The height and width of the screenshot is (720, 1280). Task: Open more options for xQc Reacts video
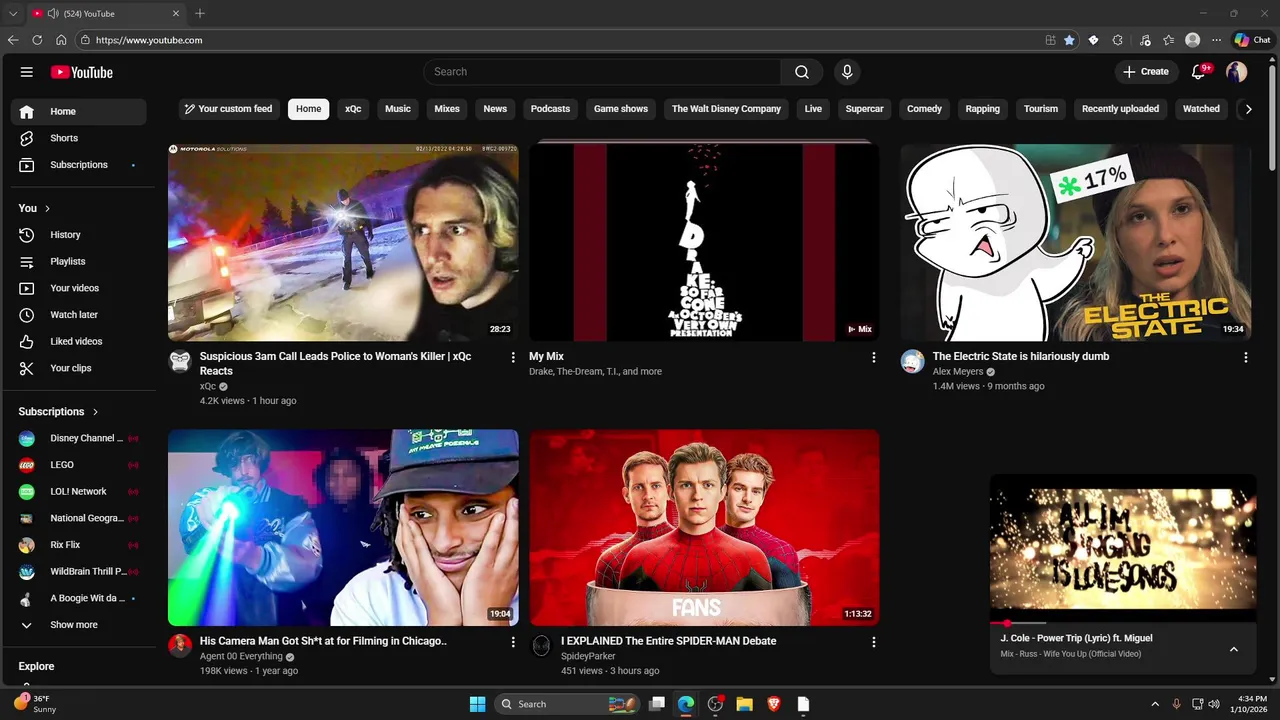pos(513,357)
